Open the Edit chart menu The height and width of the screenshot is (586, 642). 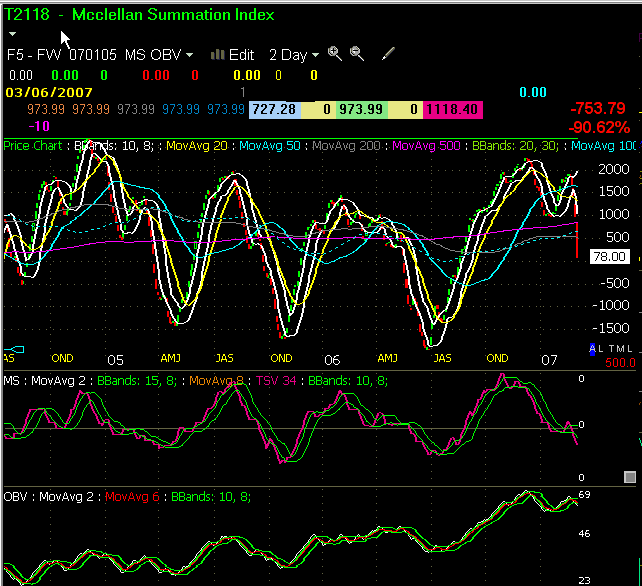242,55
